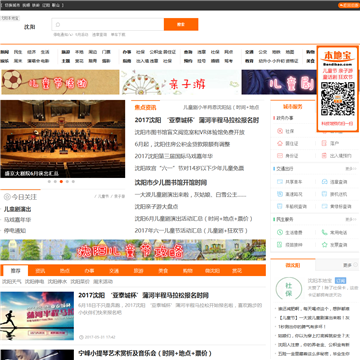360x360 pixels.
Task: Select the first carousel dot
Action: coord(49,182)
